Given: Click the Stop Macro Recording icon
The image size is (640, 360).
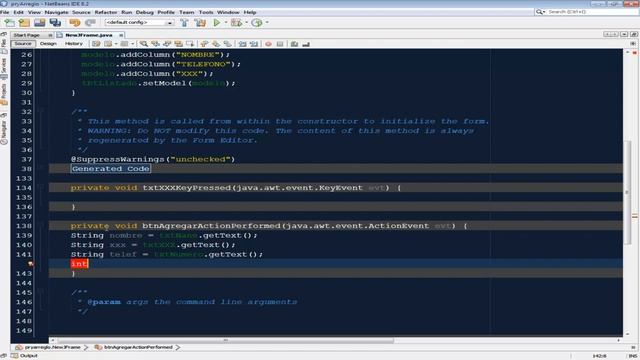Looking at the screenshot, I should [280, 44].
